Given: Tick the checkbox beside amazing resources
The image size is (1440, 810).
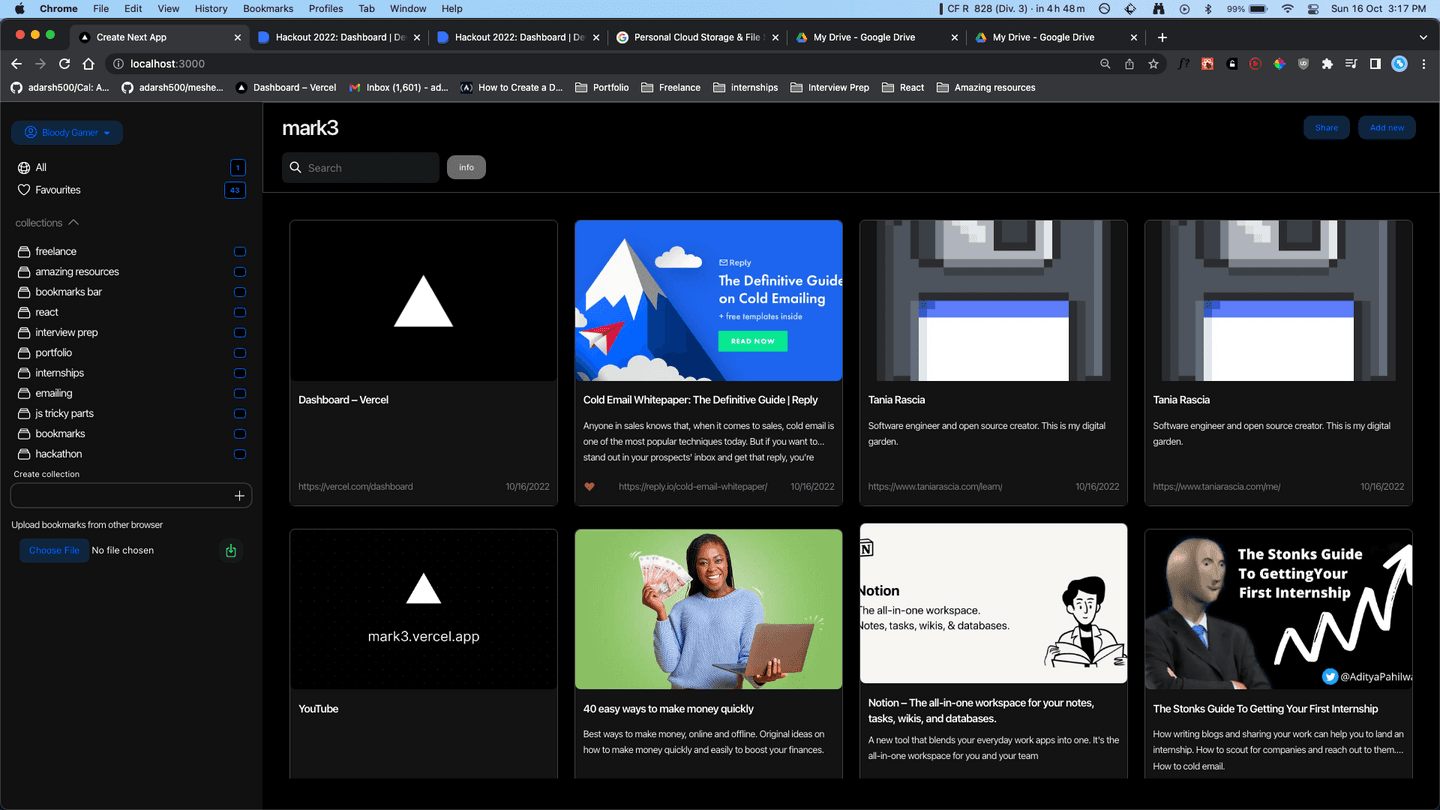Looking at the screenshot, I should click(x=240, y=272).
